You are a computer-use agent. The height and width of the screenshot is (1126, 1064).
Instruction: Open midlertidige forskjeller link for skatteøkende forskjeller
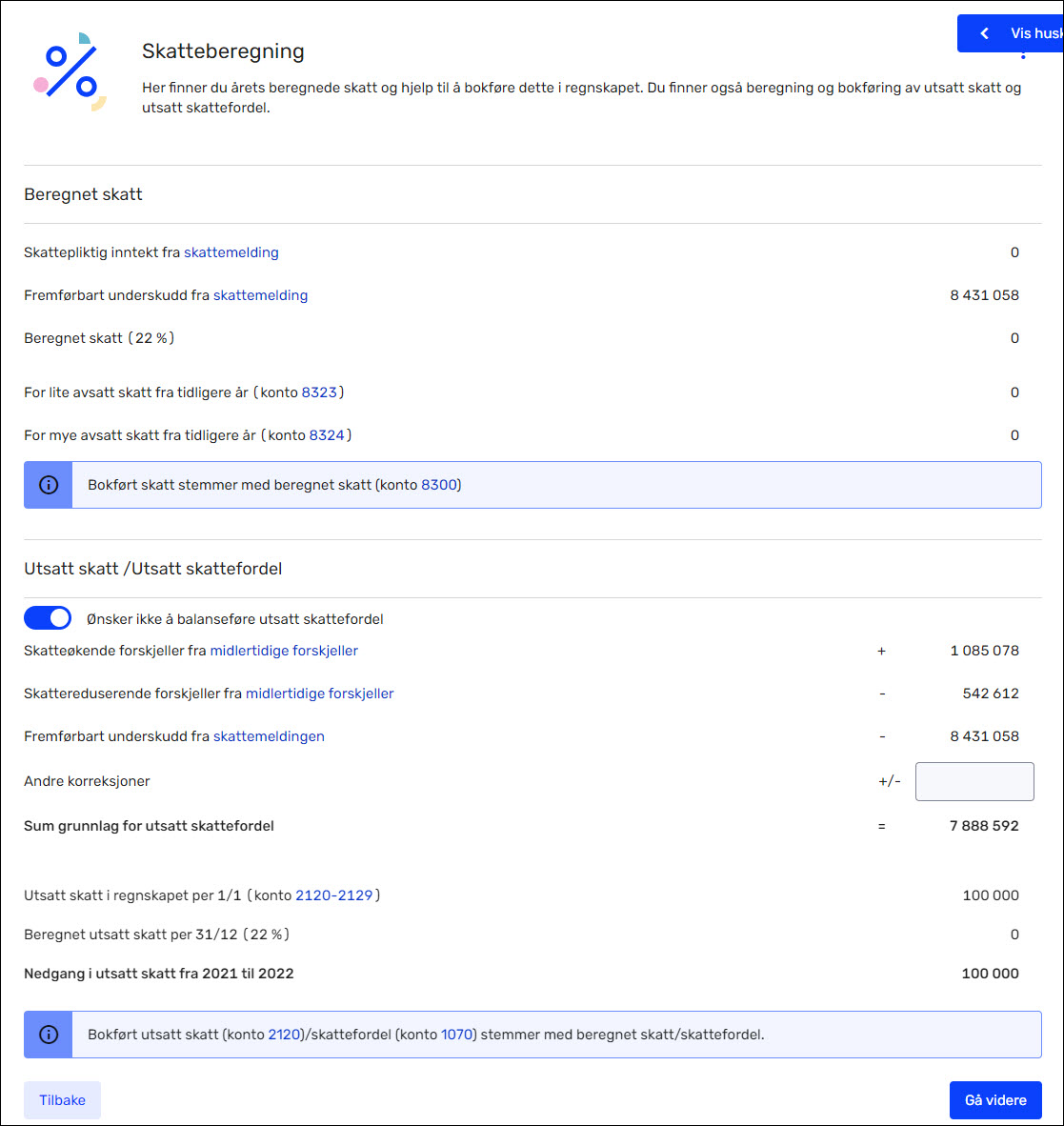coord(284,651)
